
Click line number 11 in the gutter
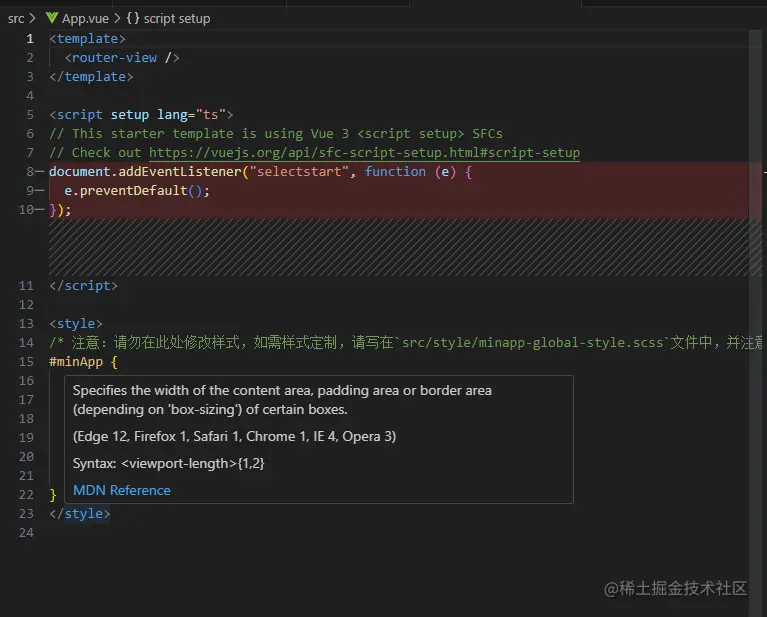click(x=26, y=286)
